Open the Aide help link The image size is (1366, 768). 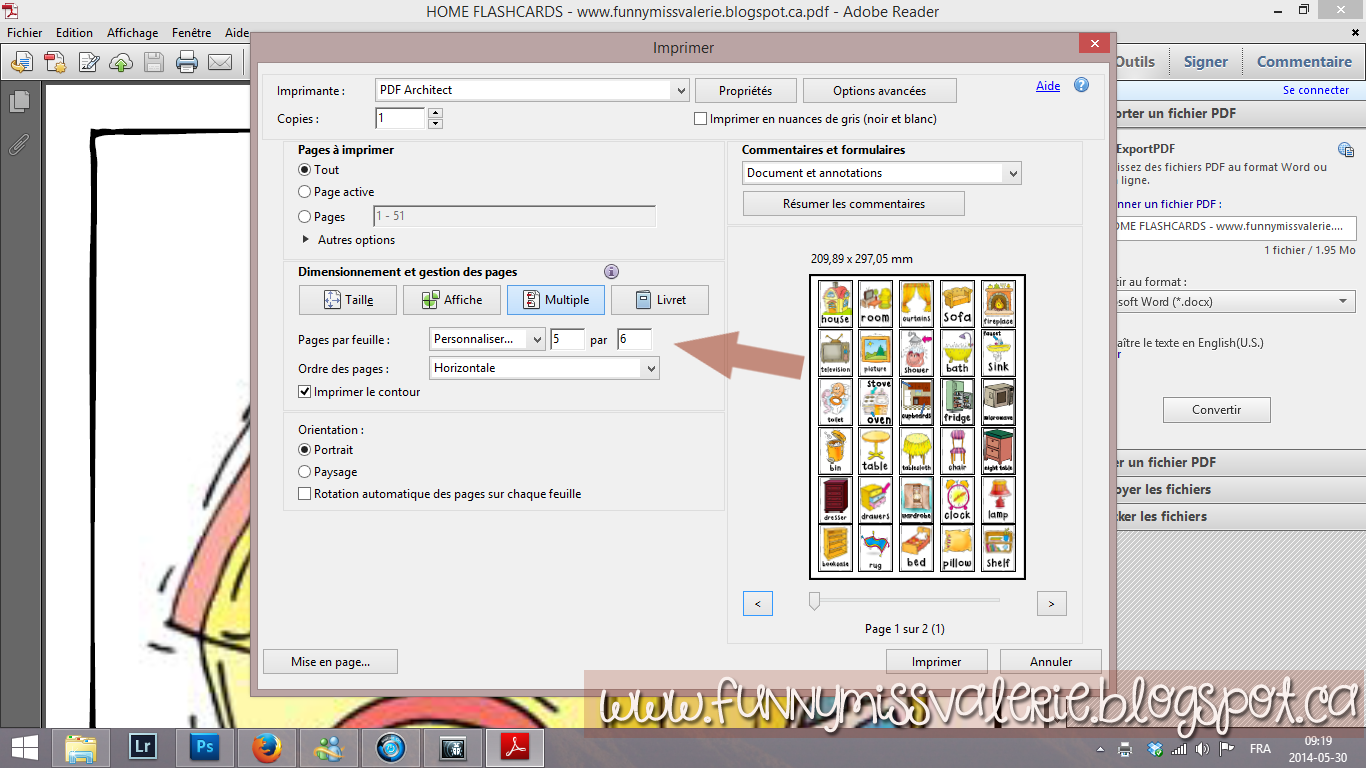(x=1048, y=86)
